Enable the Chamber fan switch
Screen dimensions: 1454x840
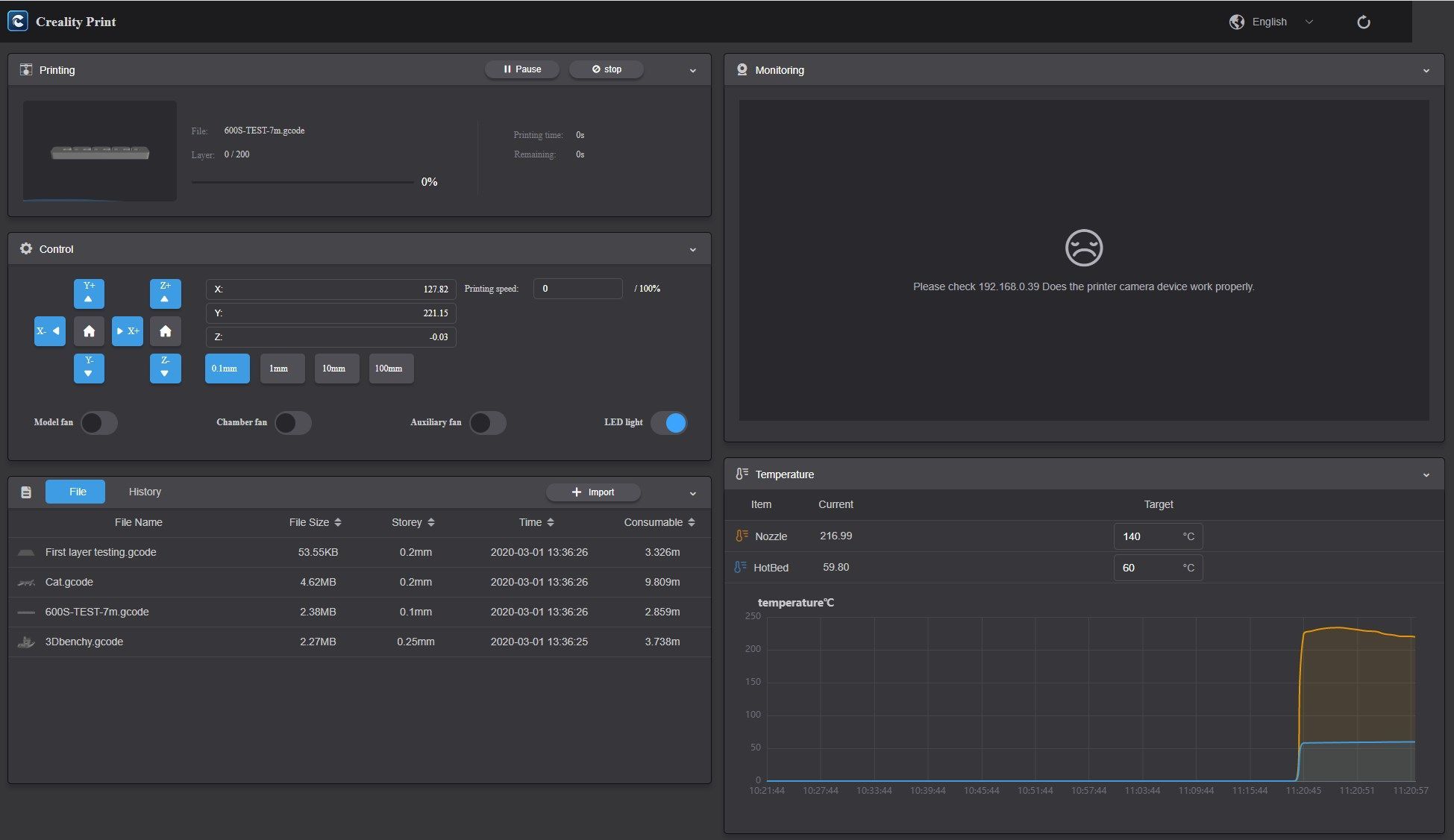pyautogui.click(x=292, y=423)
